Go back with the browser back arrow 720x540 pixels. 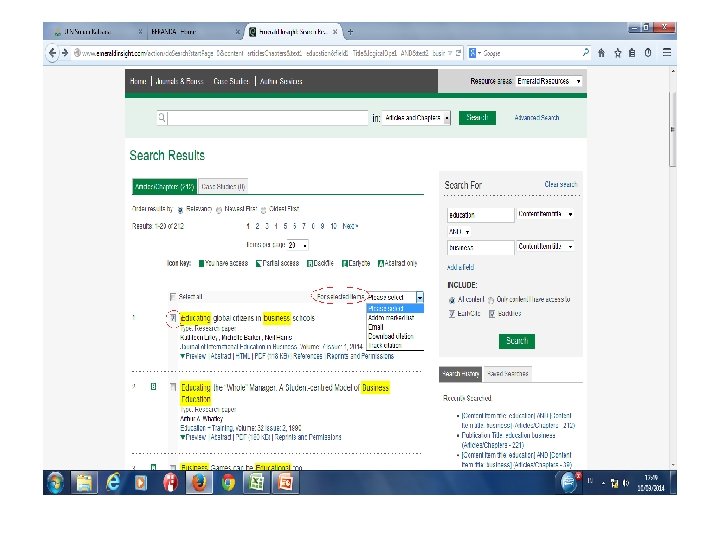tap(52, 53)
